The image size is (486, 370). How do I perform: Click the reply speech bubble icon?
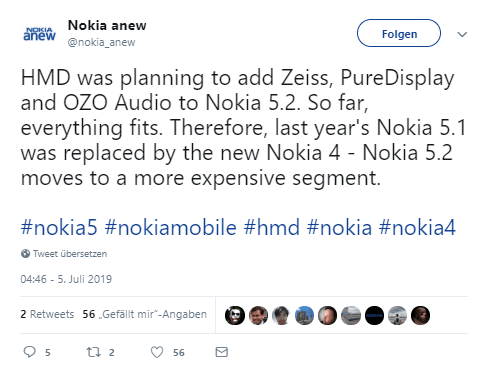point(29,352)
